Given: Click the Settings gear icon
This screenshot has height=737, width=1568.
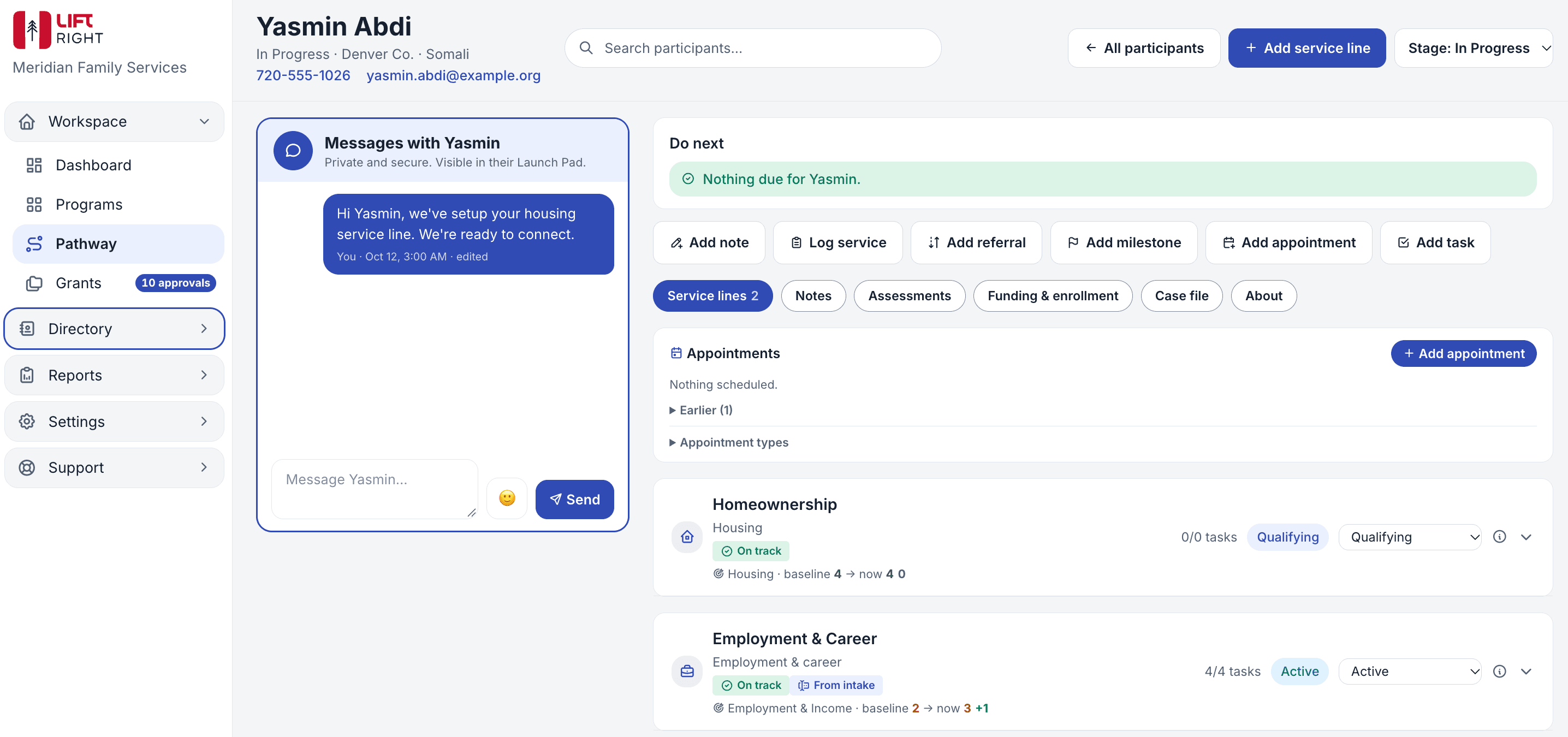Looking at the screenshot, I should (27, 421).
